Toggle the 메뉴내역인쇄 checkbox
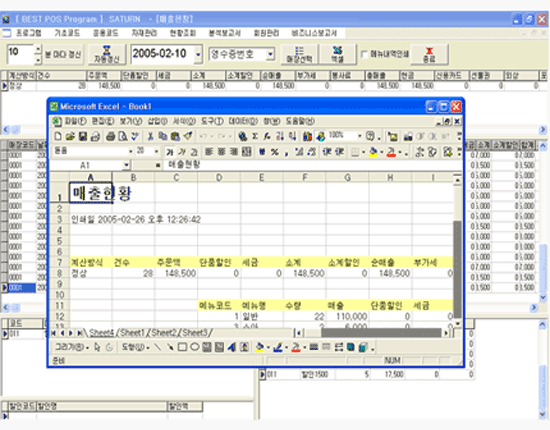The height and width of the screenshot is (430, 550). click(x=364, y=54)
